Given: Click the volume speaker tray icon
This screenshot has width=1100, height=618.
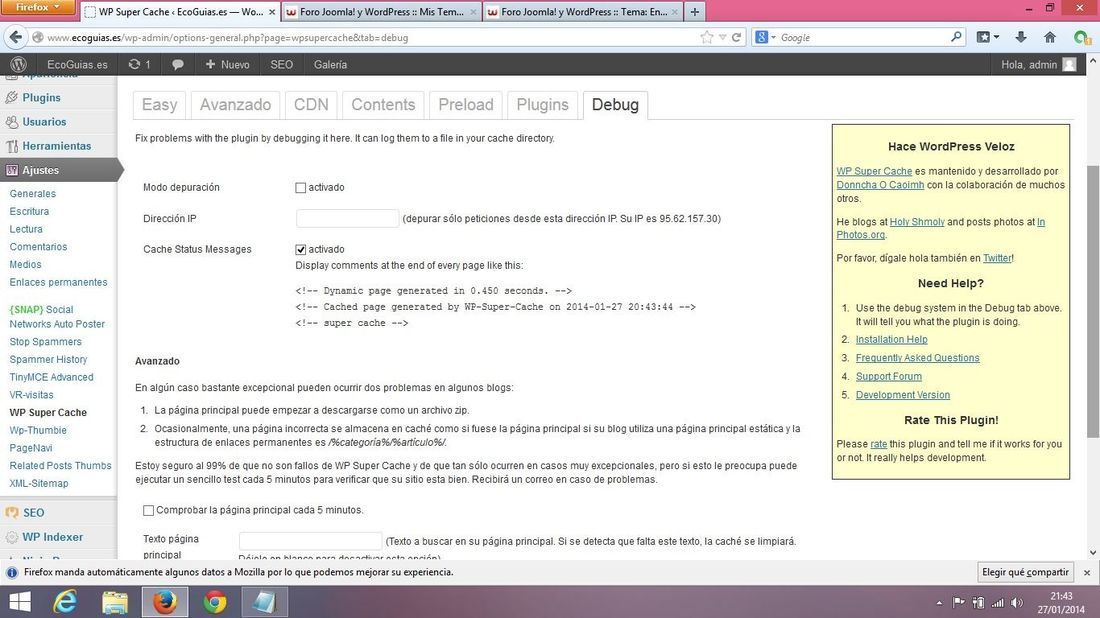Looking at the screenshot, I should tap(1017, 603).
